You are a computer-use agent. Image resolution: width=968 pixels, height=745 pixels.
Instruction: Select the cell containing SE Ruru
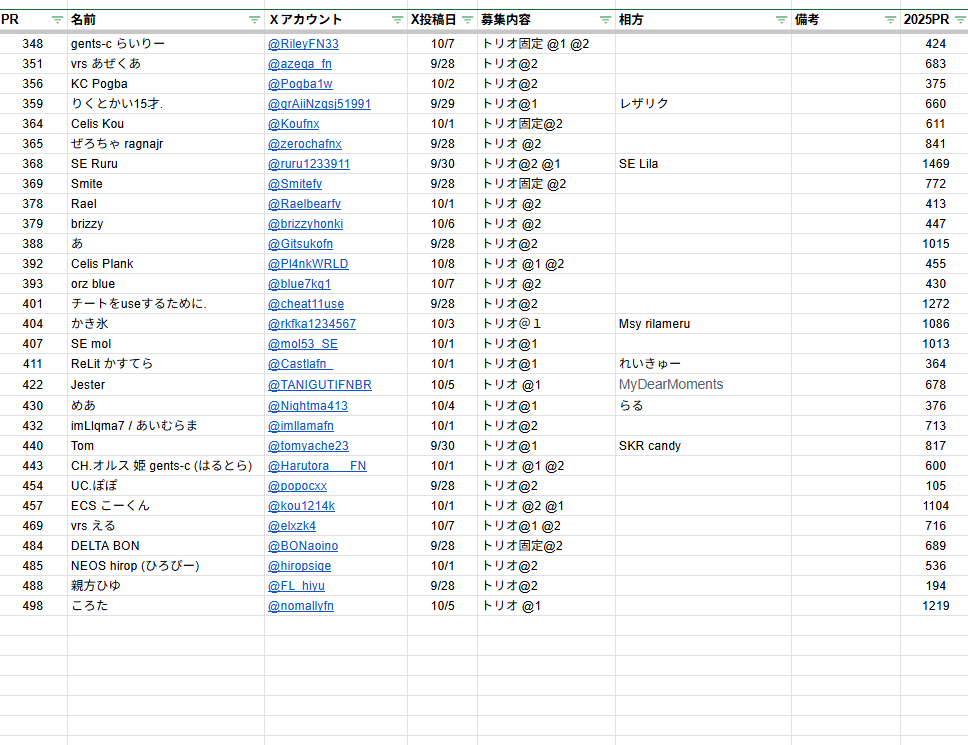click(x=166, y=164)
